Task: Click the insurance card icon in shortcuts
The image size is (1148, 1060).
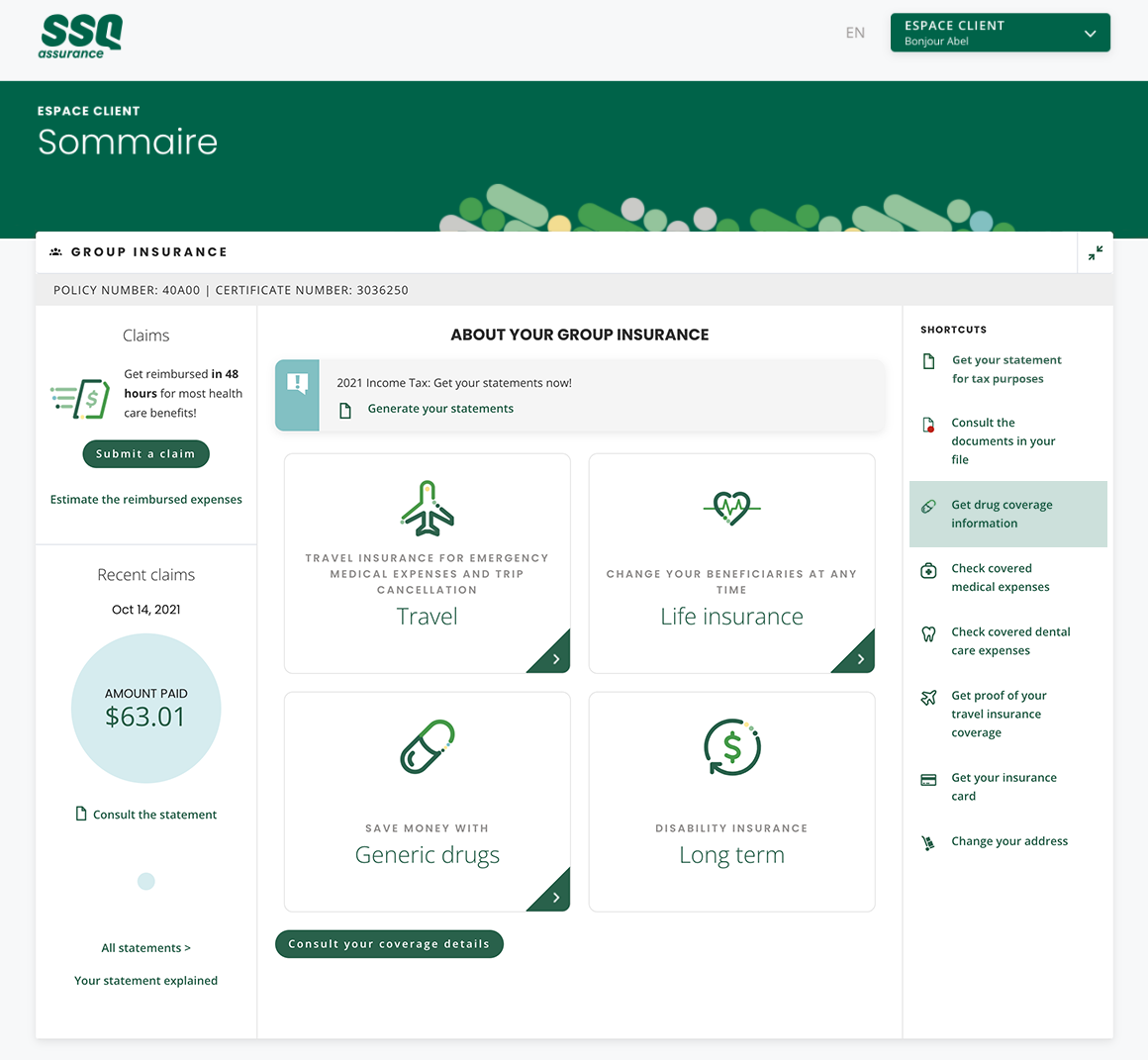Action: click(x=928, y=780)
